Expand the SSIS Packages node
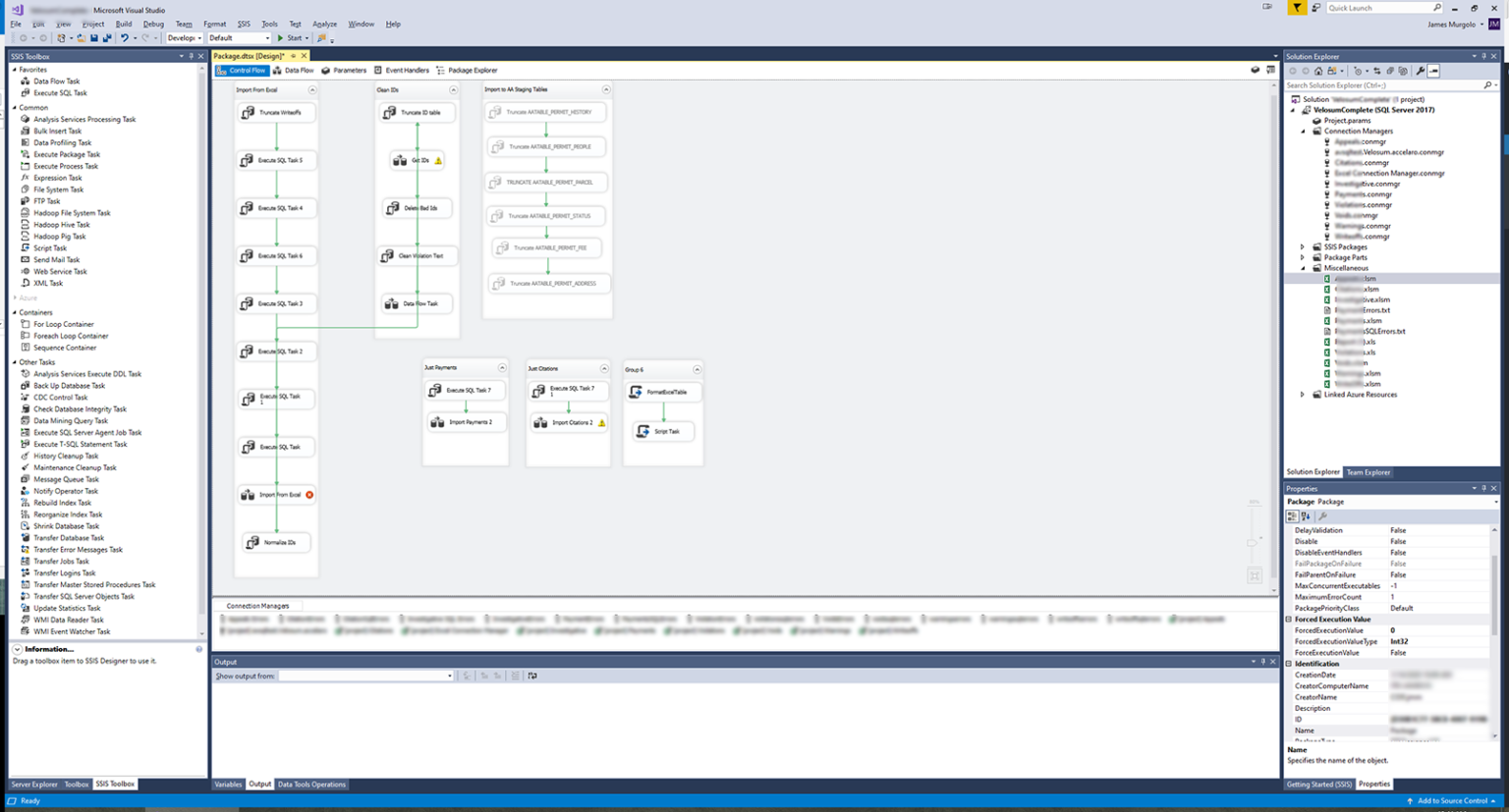The height and width of the screenshot is (812, 1509). click(1302, 246)
